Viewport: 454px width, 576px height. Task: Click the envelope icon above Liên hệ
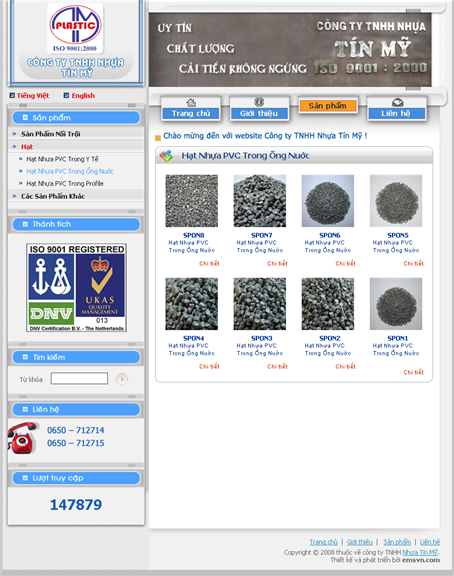tap(397, 102)
